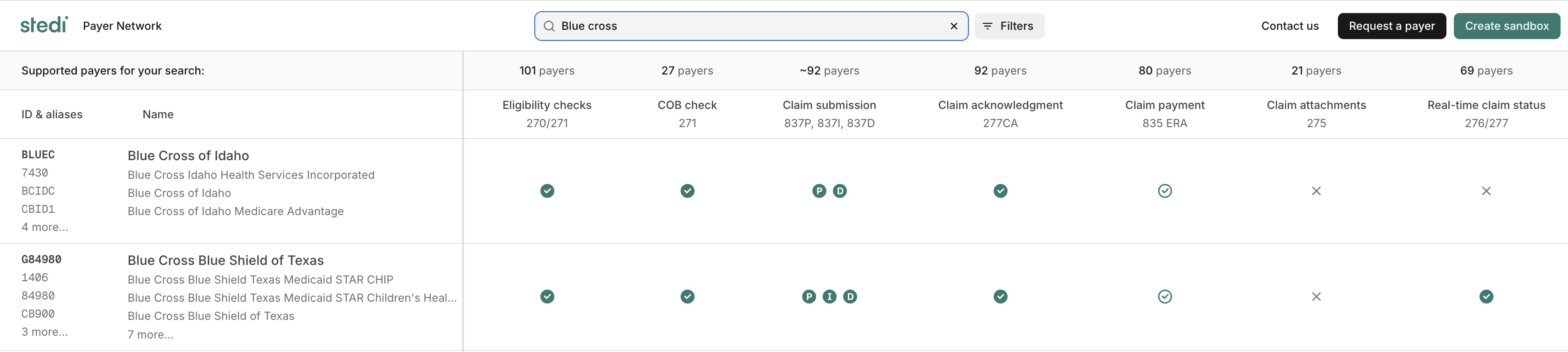Click the Create sandbox button

tap(1506, 26)
